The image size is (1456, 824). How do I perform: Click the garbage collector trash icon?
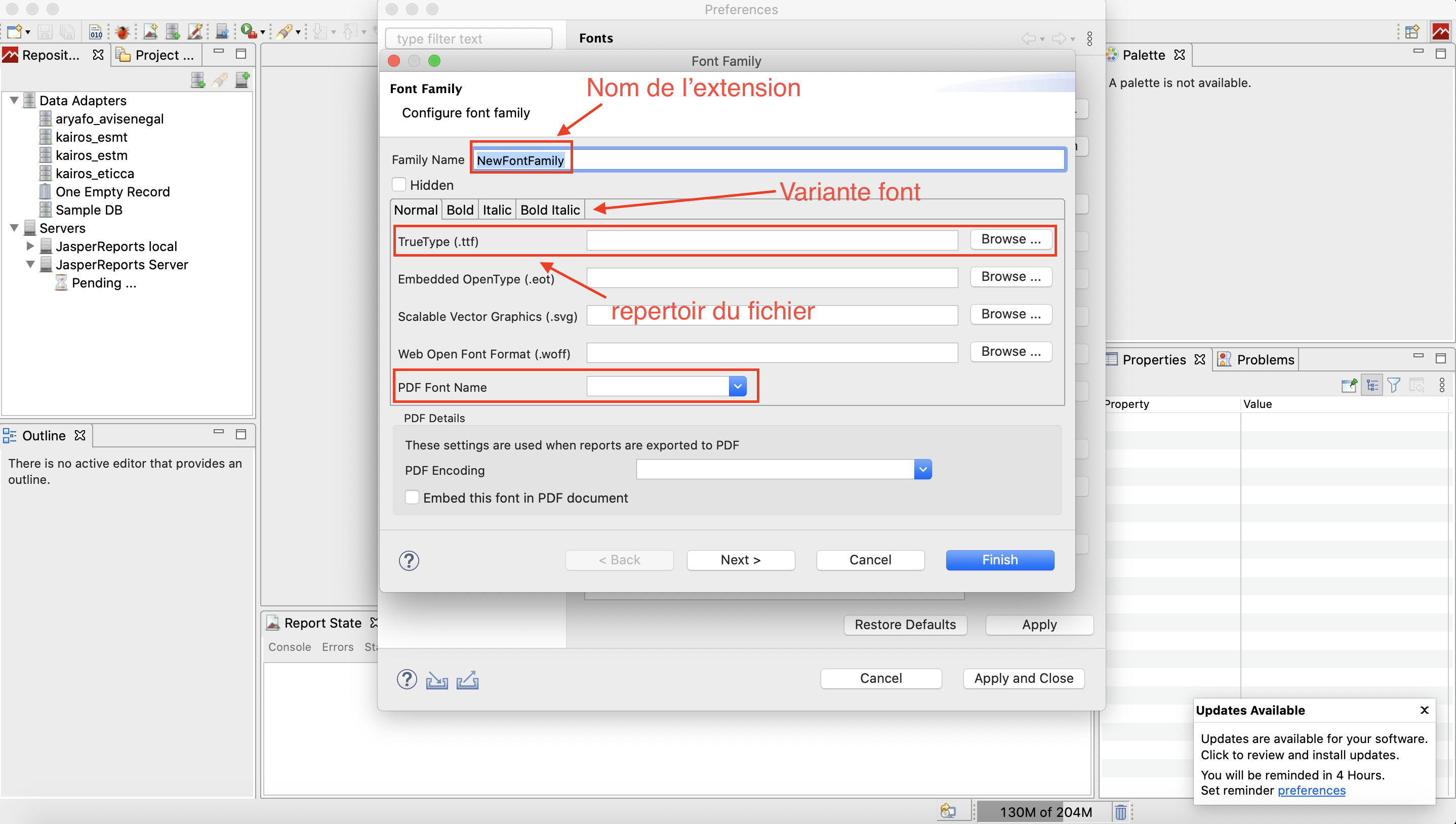[1120, 811]
